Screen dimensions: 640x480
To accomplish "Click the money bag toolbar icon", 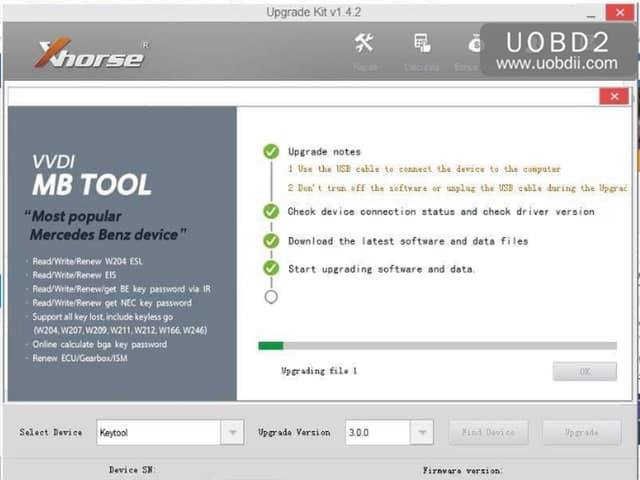I will [474, 43].
